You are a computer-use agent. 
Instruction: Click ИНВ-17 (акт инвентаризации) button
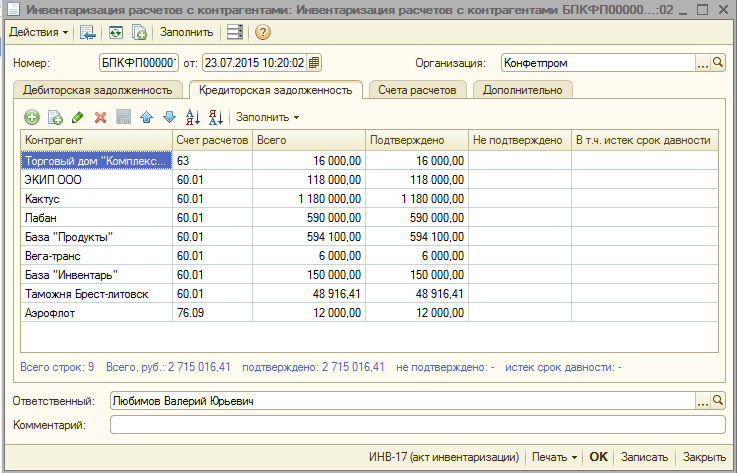point(444,457)
